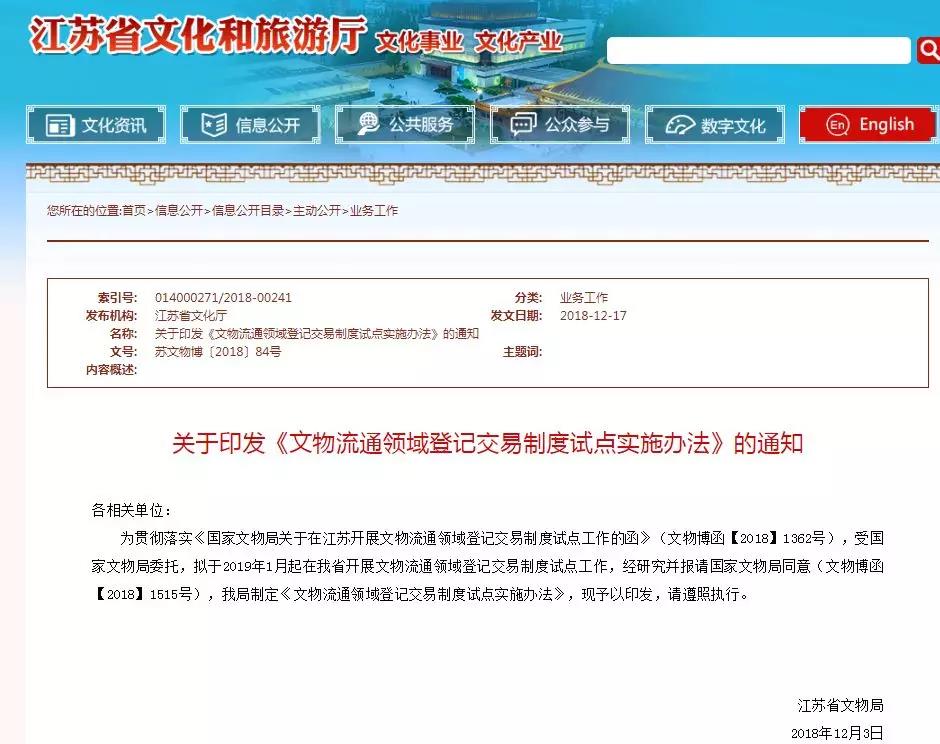Click the red search magnifier icon
Viewport: 940px width, 744px height.
pyautogui.click(x=929, y=49)
